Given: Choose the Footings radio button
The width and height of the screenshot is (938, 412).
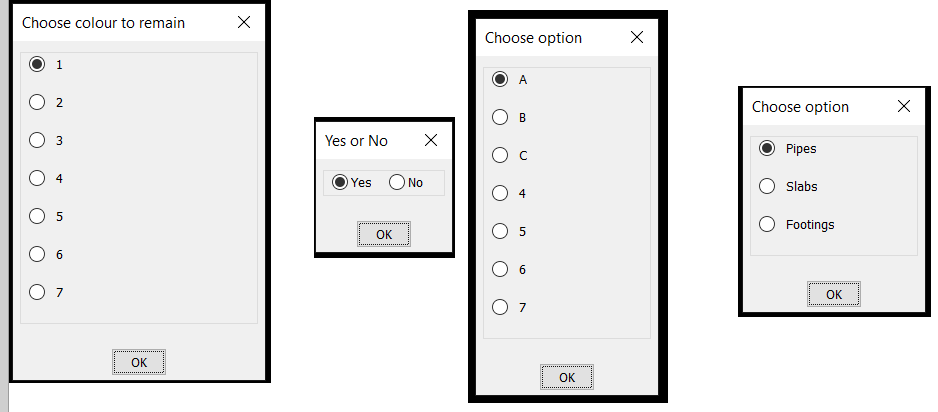Looking at the screenshot, I should [767, 224].
